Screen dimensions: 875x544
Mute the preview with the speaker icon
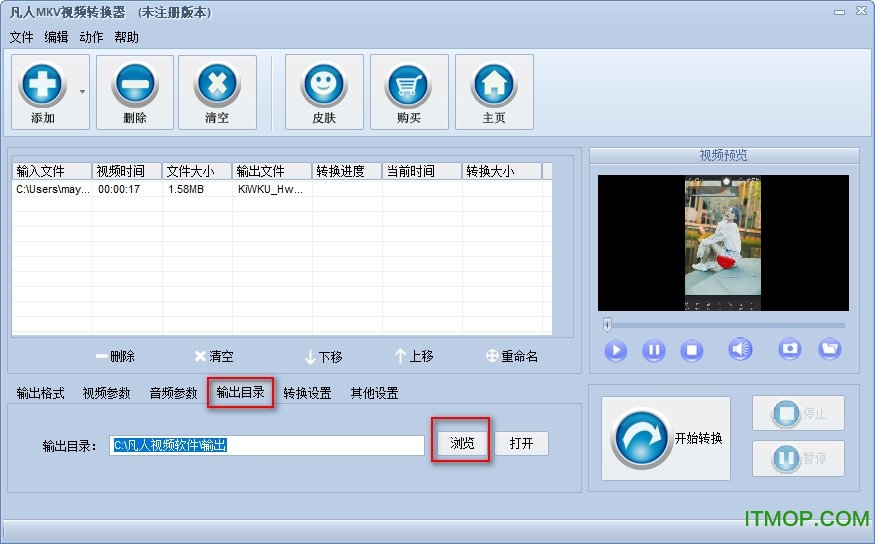pos(740,350)
